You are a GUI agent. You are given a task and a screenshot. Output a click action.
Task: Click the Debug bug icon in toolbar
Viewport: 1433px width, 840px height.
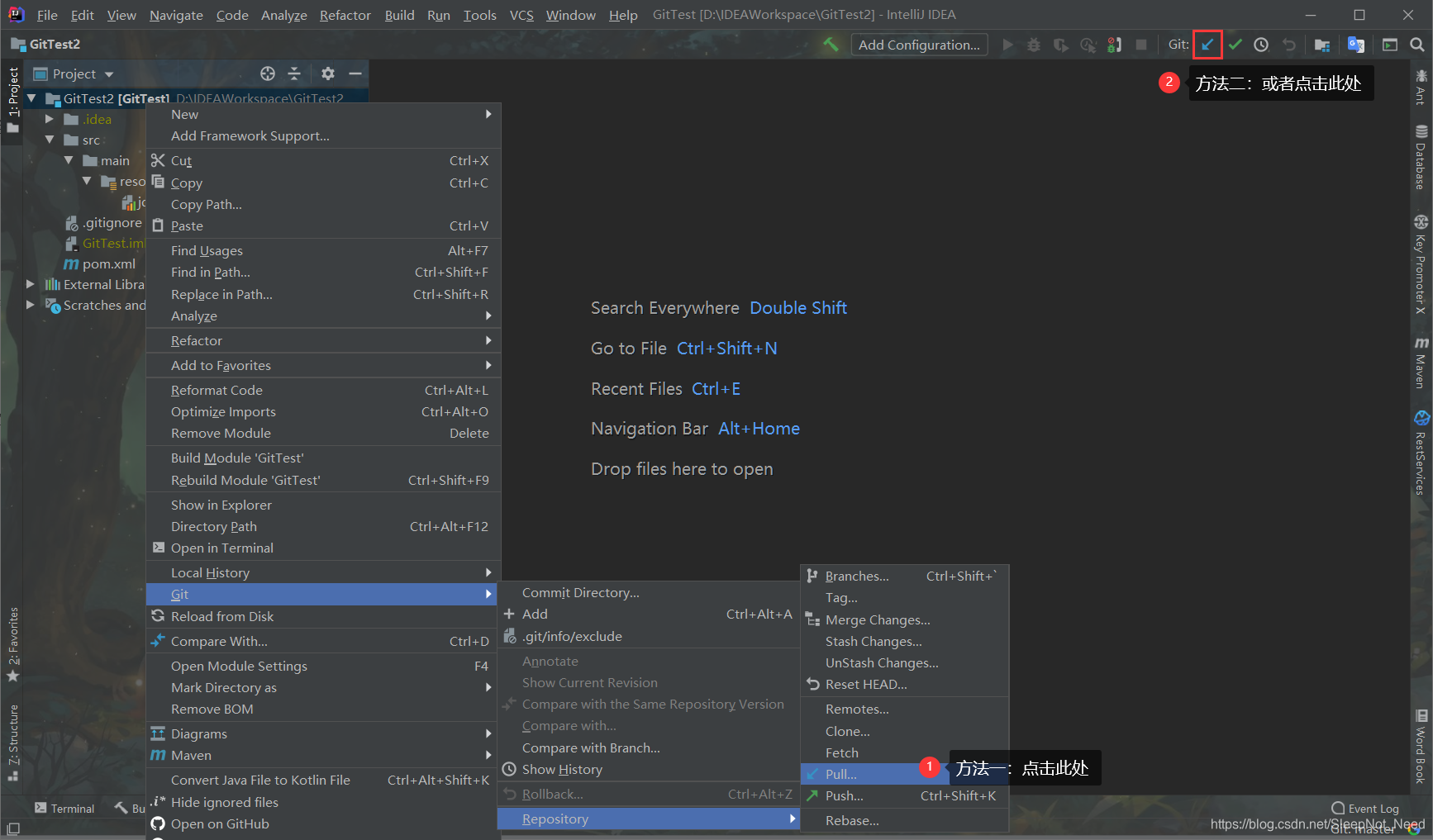1034,45
